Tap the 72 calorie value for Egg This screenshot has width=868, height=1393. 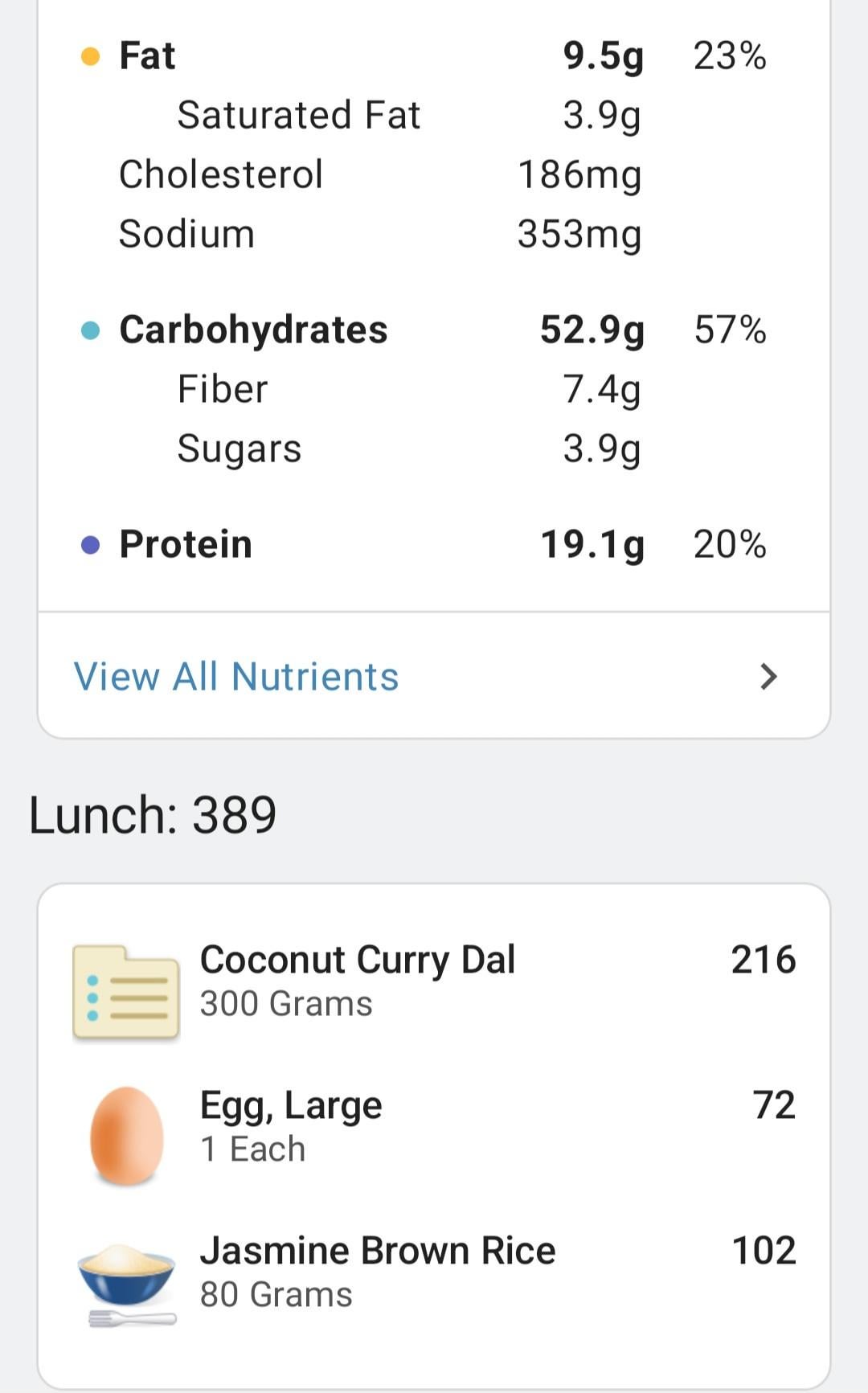point(773,1105)
